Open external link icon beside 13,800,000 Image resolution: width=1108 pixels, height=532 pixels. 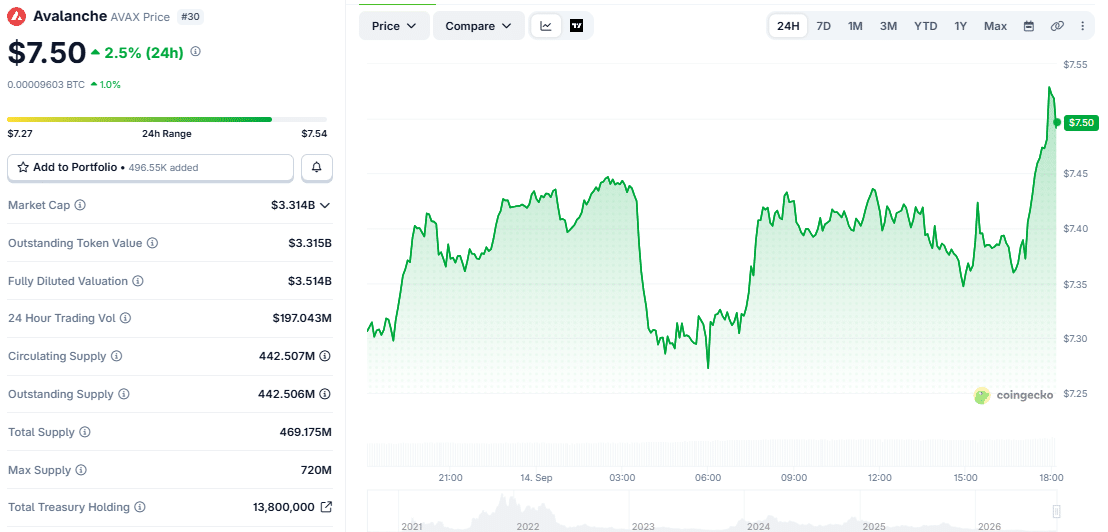[326, 507]
